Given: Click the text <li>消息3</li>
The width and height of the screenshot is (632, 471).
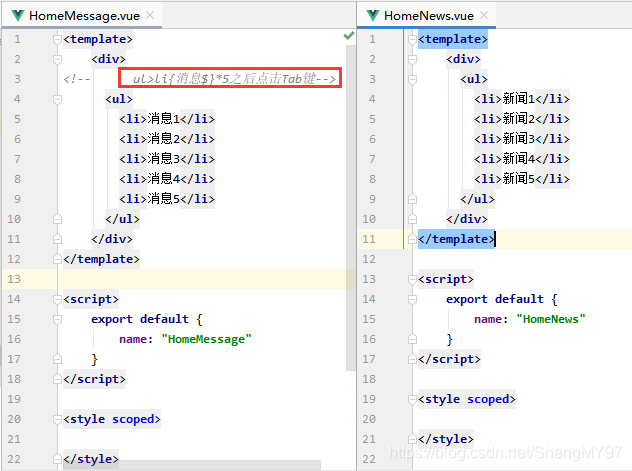Looking at the screenshot, I should pos(167,159).
